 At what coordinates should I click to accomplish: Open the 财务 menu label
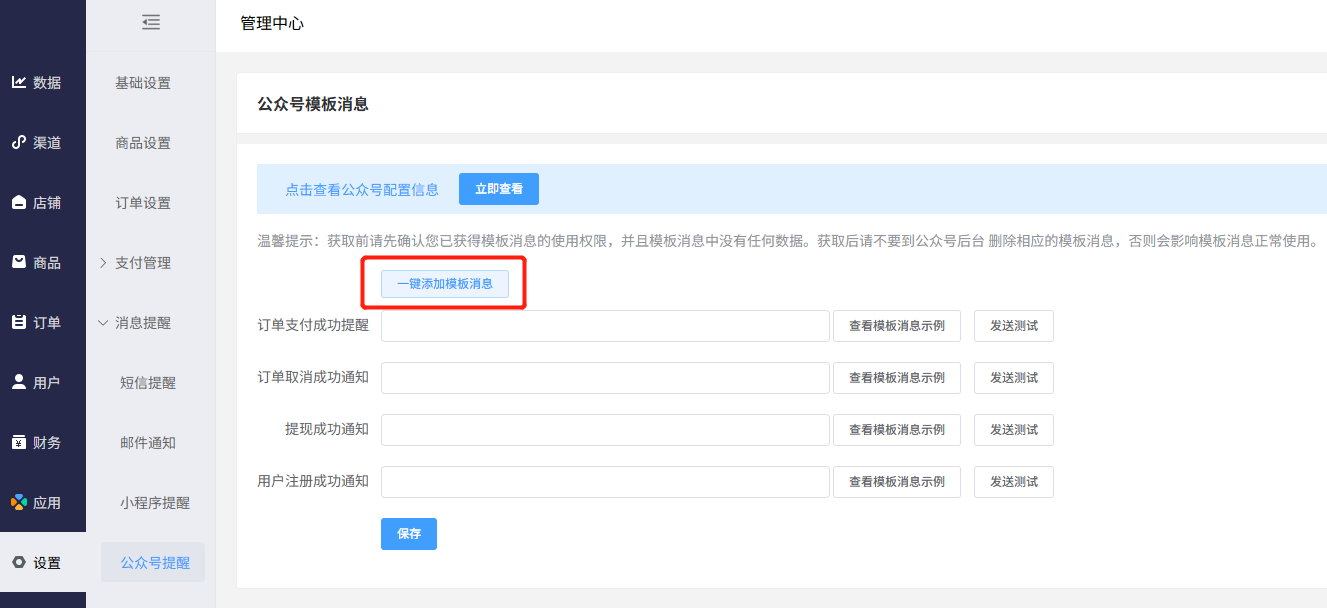[47, 443]
